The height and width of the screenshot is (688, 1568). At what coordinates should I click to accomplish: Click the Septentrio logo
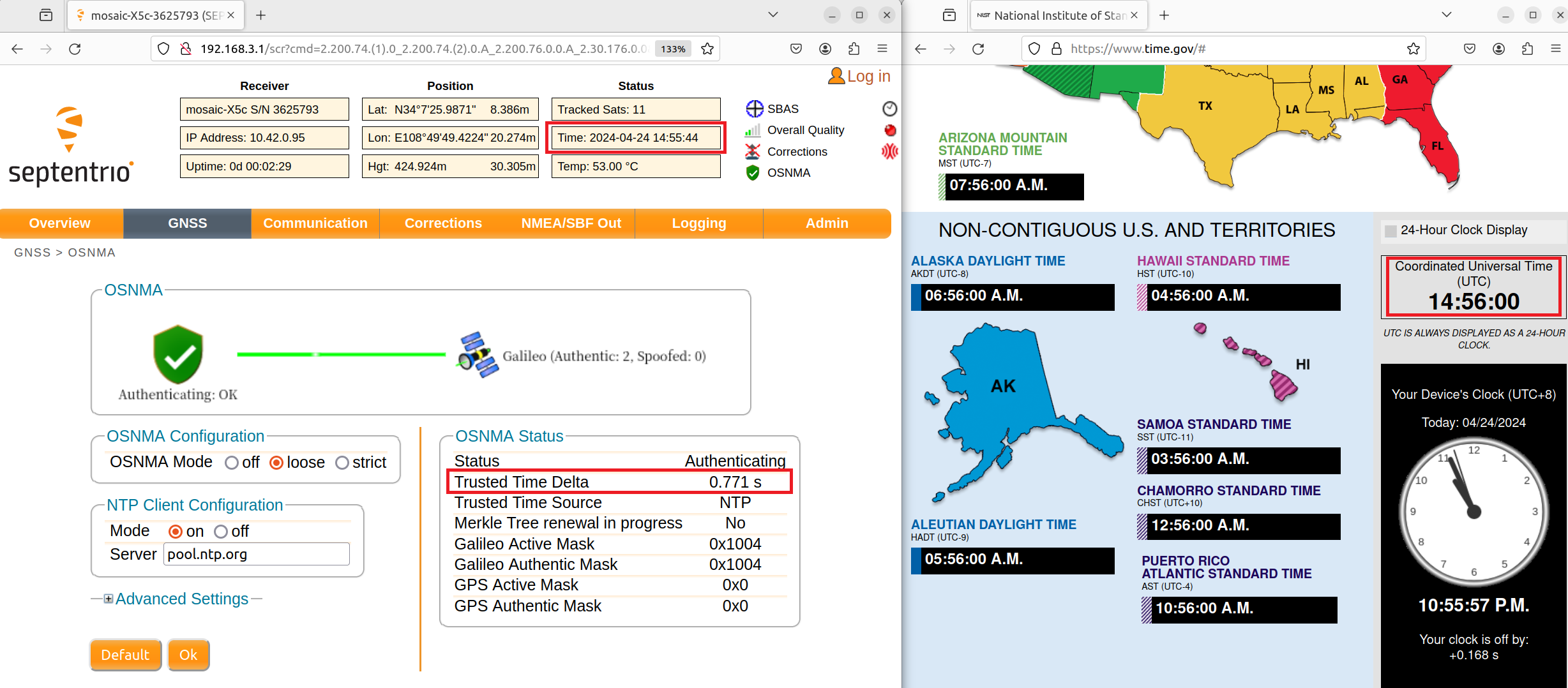(70, 146)
